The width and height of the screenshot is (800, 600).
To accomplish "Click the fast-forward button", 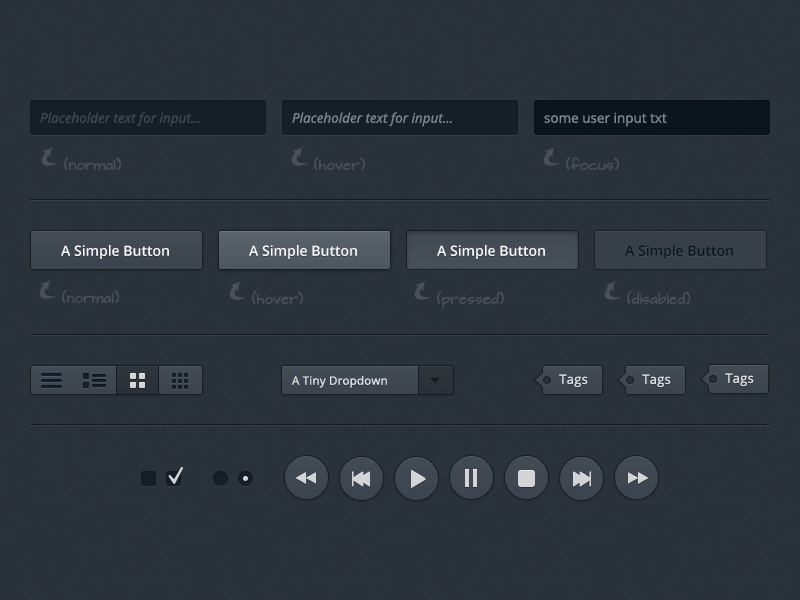I will point(636,478).
